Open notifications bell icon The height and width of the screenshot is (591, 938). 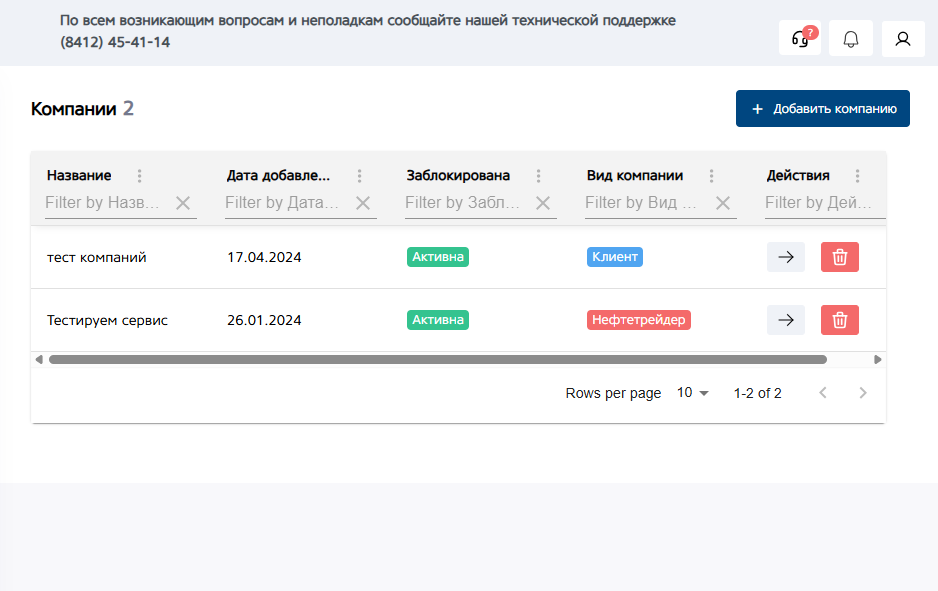click(x=851, y=38)
